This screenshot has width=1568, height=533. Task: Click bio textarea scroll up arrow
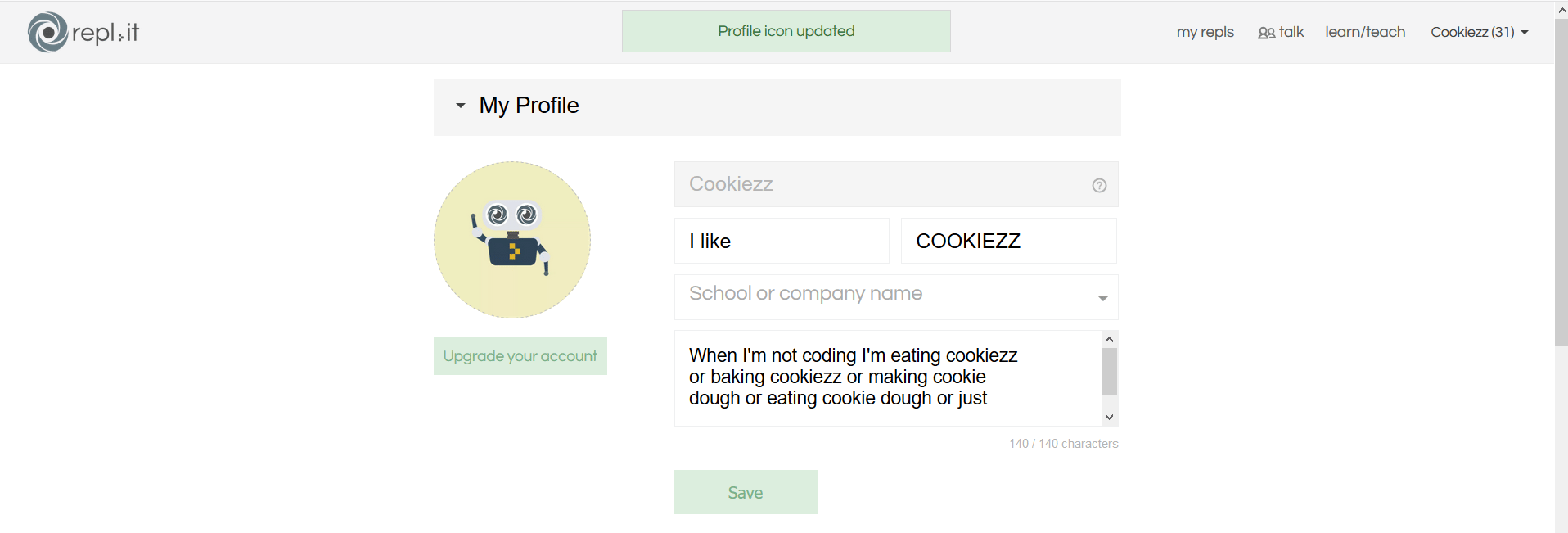(x=1109, y=339)
